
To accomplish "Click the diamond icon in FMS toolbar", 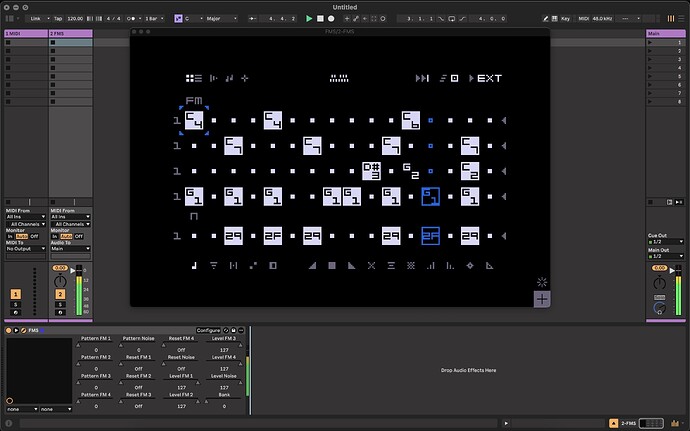I will click(x=470, y=265).
